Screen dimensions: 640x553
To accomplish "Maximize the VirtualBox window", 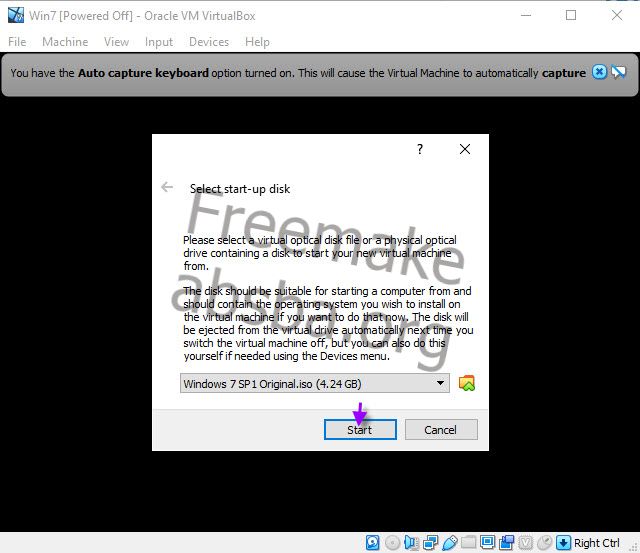I will pyautogui.click(x=571, y=16).
